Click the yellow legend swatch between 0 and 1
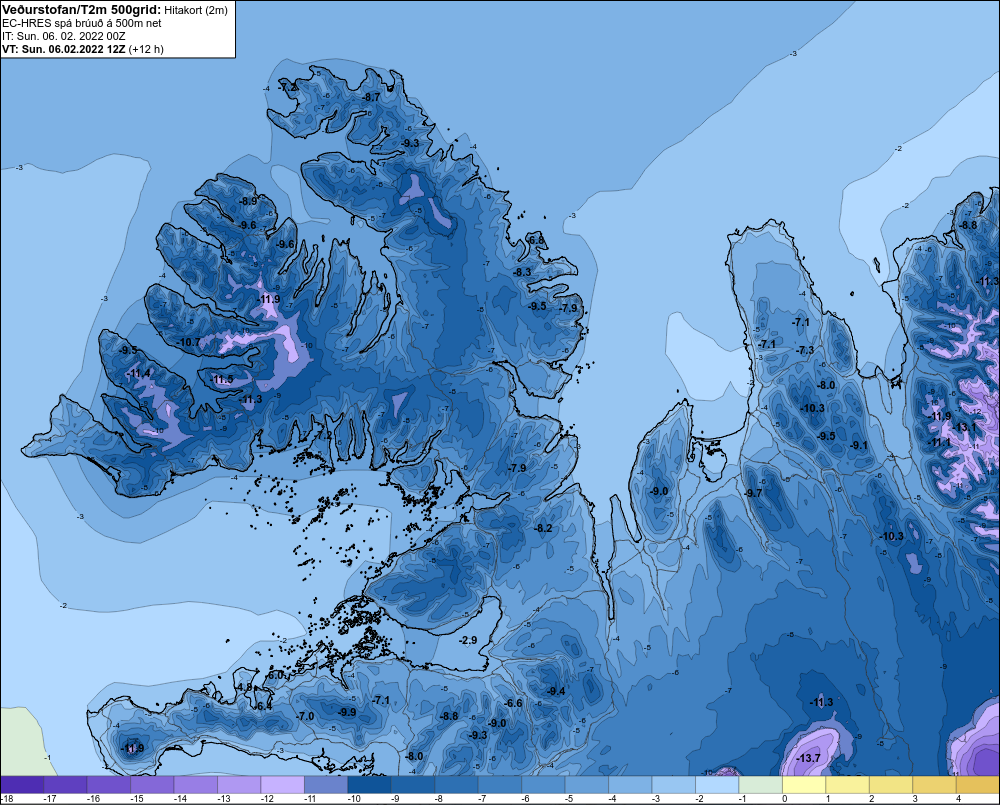This screenshot has width=1000, height=805. click(804, 784)
